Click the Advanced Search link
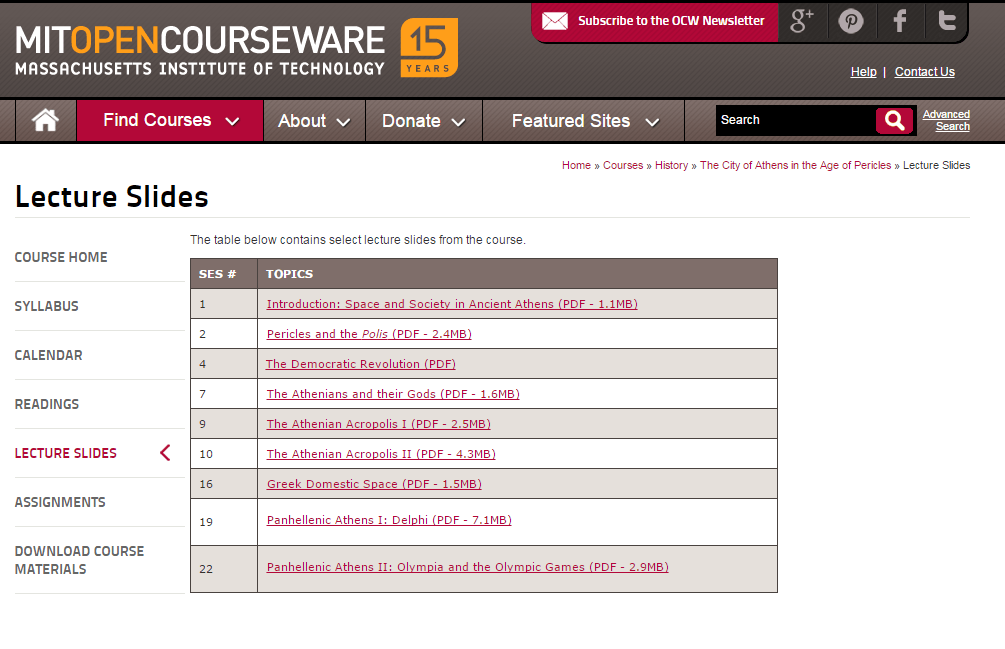The width and height of the screenshot is (1005, 649). pyautogui.click(x=946, y=120)
